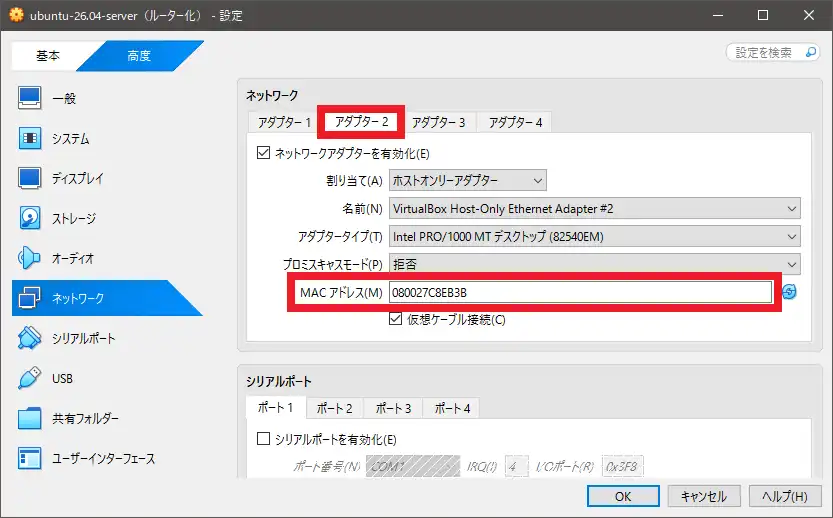Open the ディスプレイ monitor icon
833x518 pixels.
29,179
